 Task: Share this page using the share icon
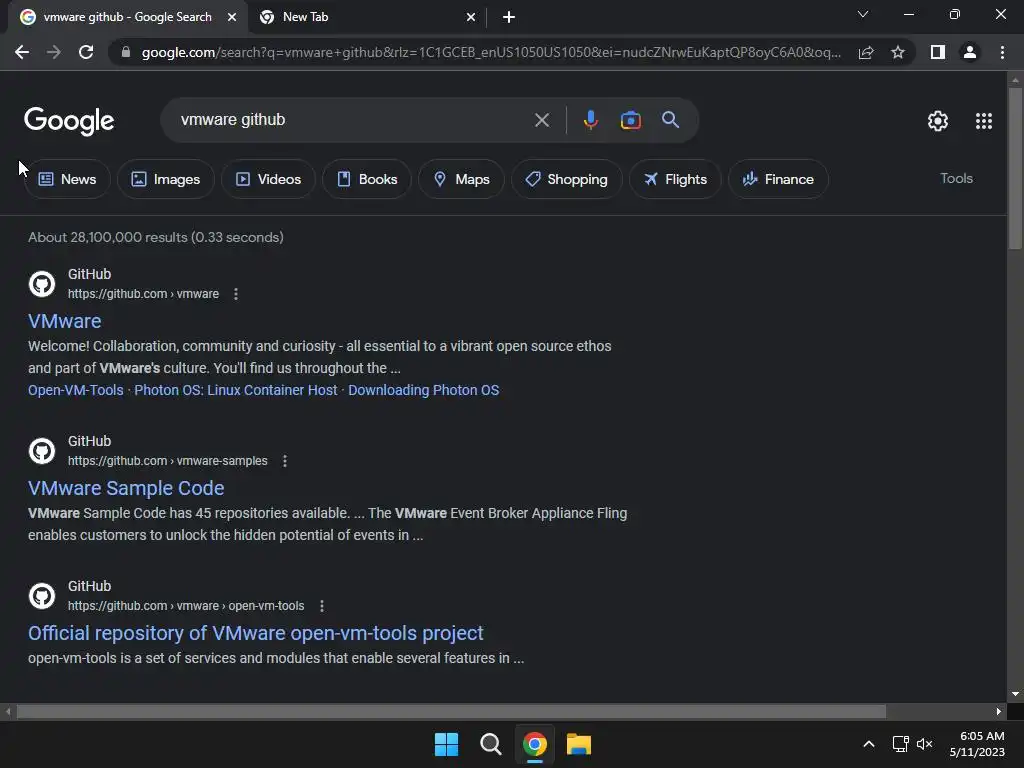866,52
